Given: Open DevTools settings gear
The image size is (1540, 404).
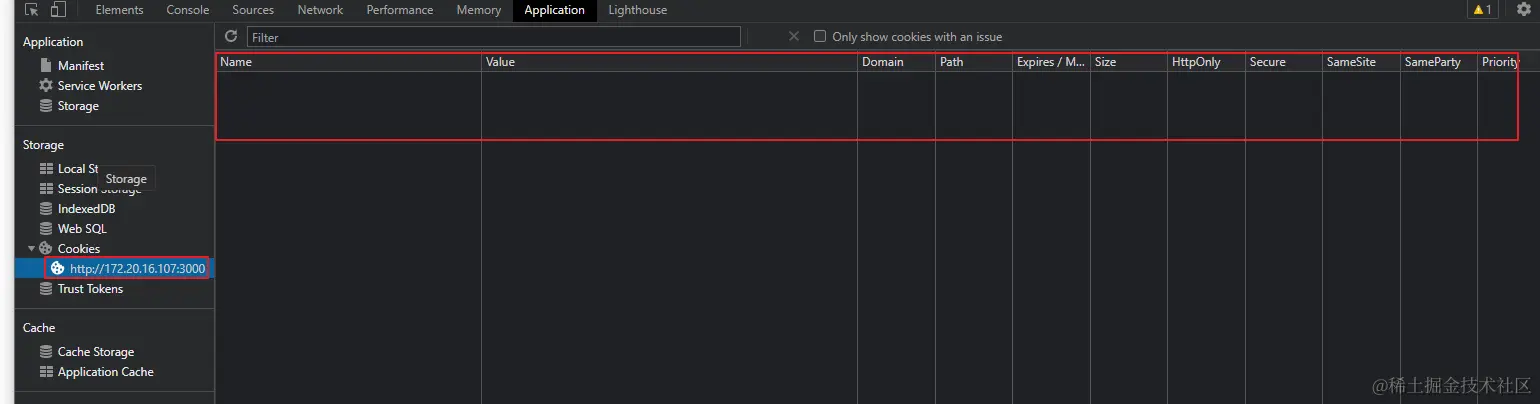Looking at the screenshot, I should [1523, 9].
